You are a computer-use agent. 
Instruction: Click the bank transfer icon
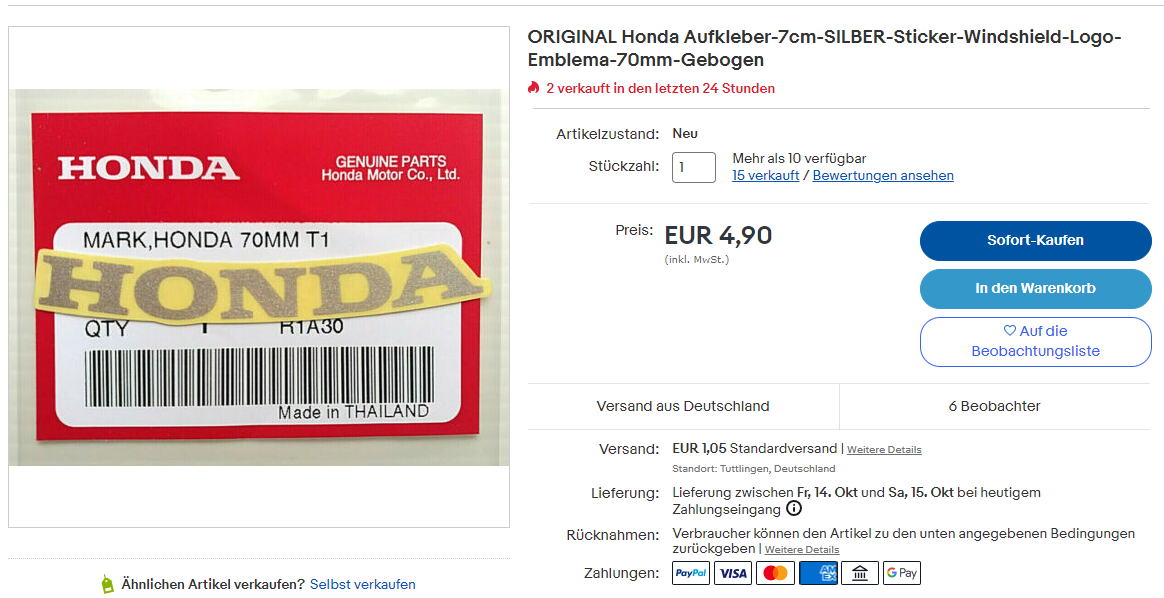click(x=860, y=573)
